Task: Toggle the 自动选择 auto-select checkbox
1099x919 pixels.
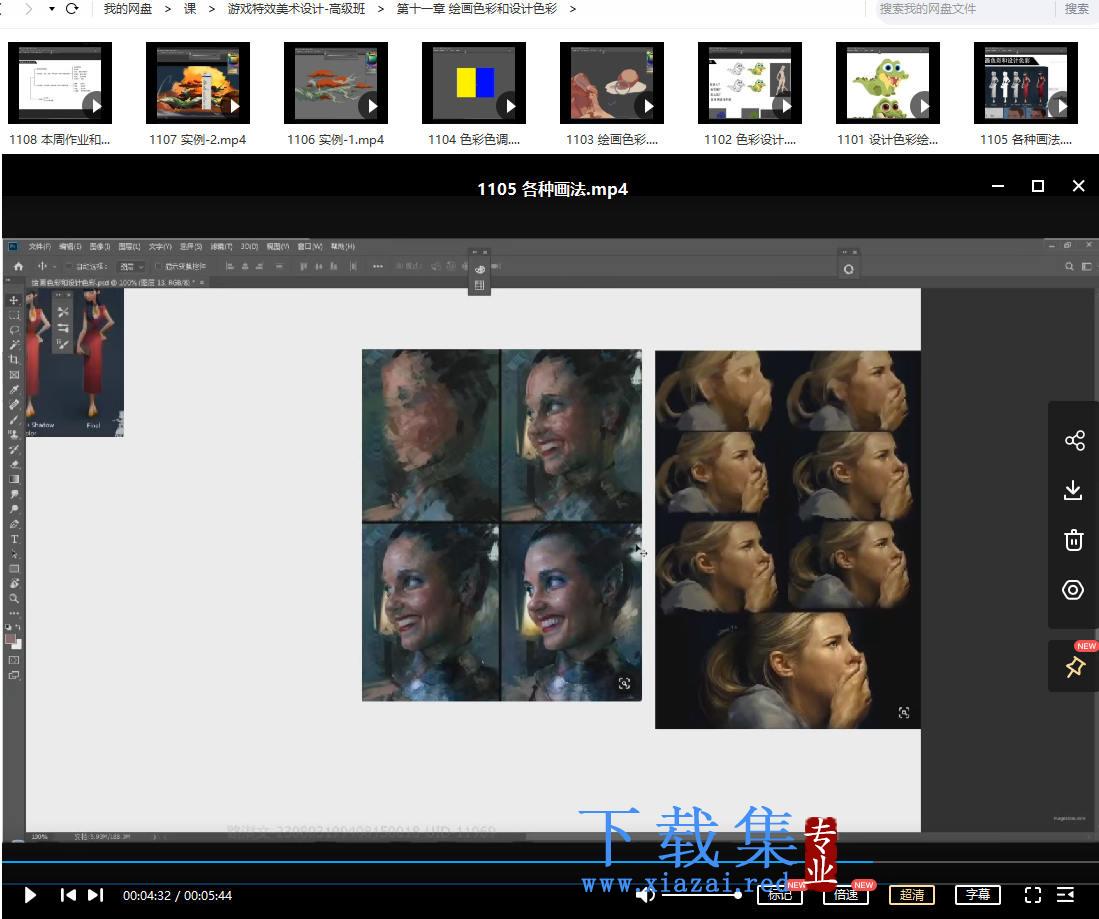Action: pyautogui.click(x=69, y=266)
